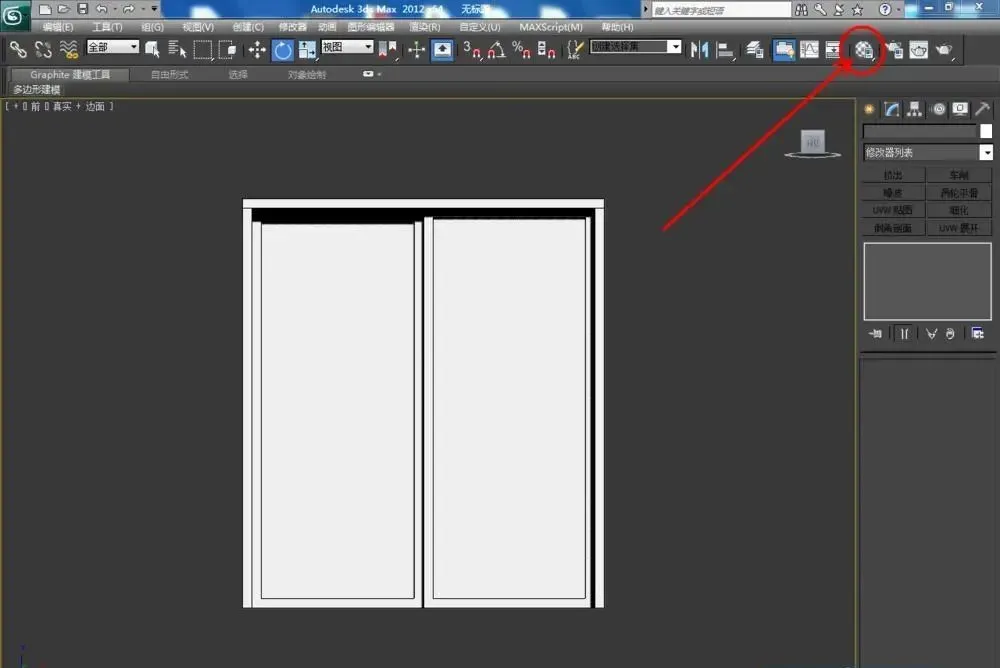
Task: Toggle the pin stack button
Action: click(875, 333)
